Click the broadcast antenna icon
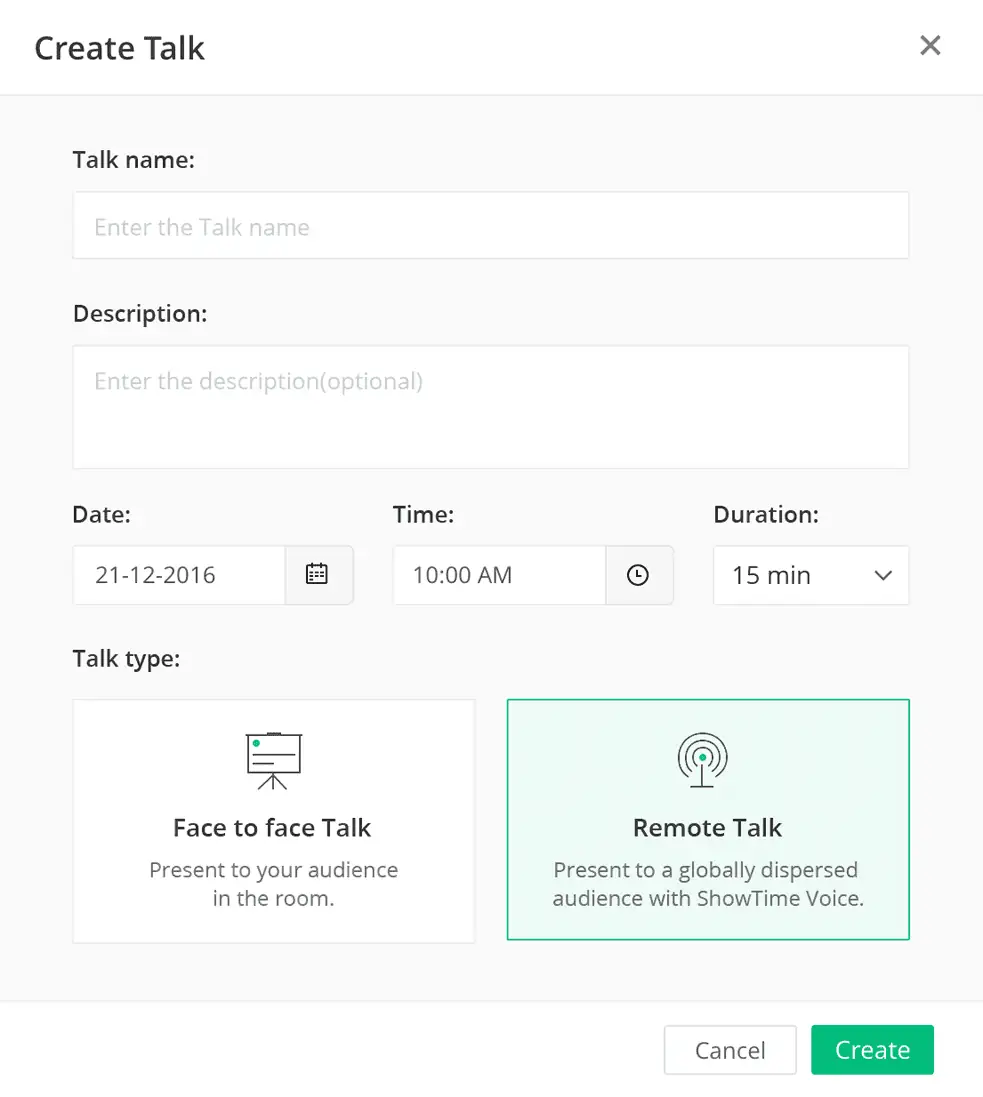This screenshot has height=1097, width=983. tap(702, 760)
